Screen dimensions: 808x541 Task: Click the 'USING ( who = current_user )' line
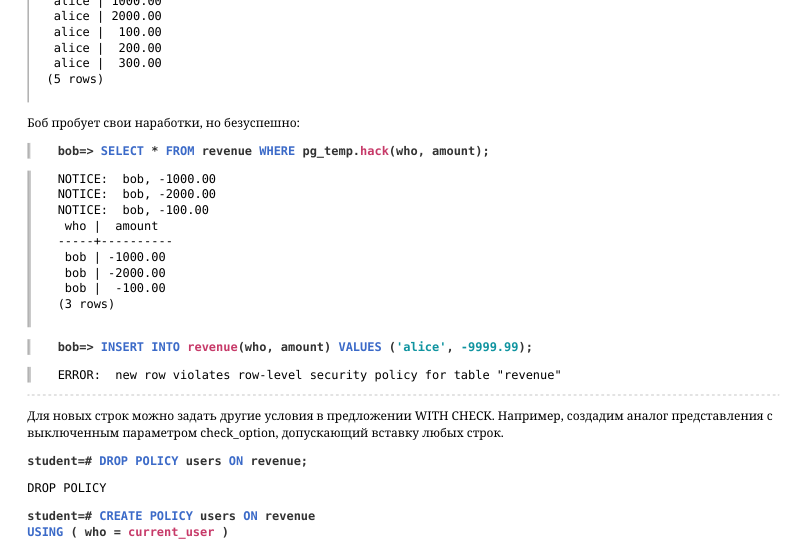click(x=128, y=532)
